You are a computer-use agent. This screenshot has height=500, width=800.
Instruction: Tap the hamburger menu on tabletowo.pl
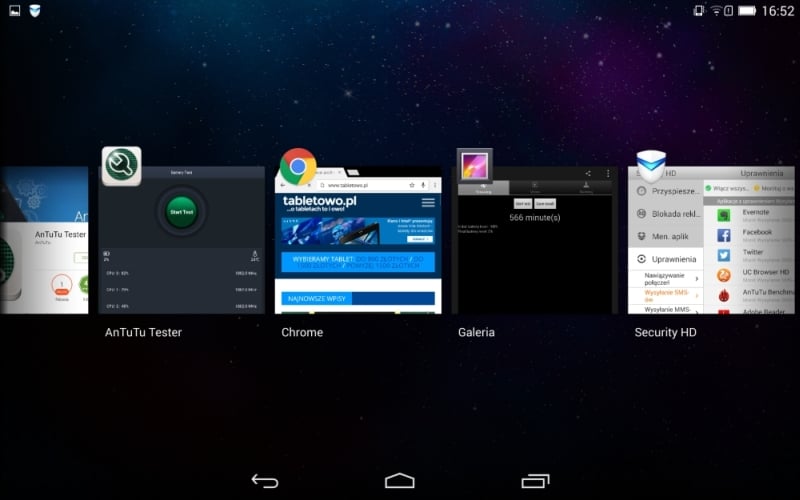tap(428, 203)
